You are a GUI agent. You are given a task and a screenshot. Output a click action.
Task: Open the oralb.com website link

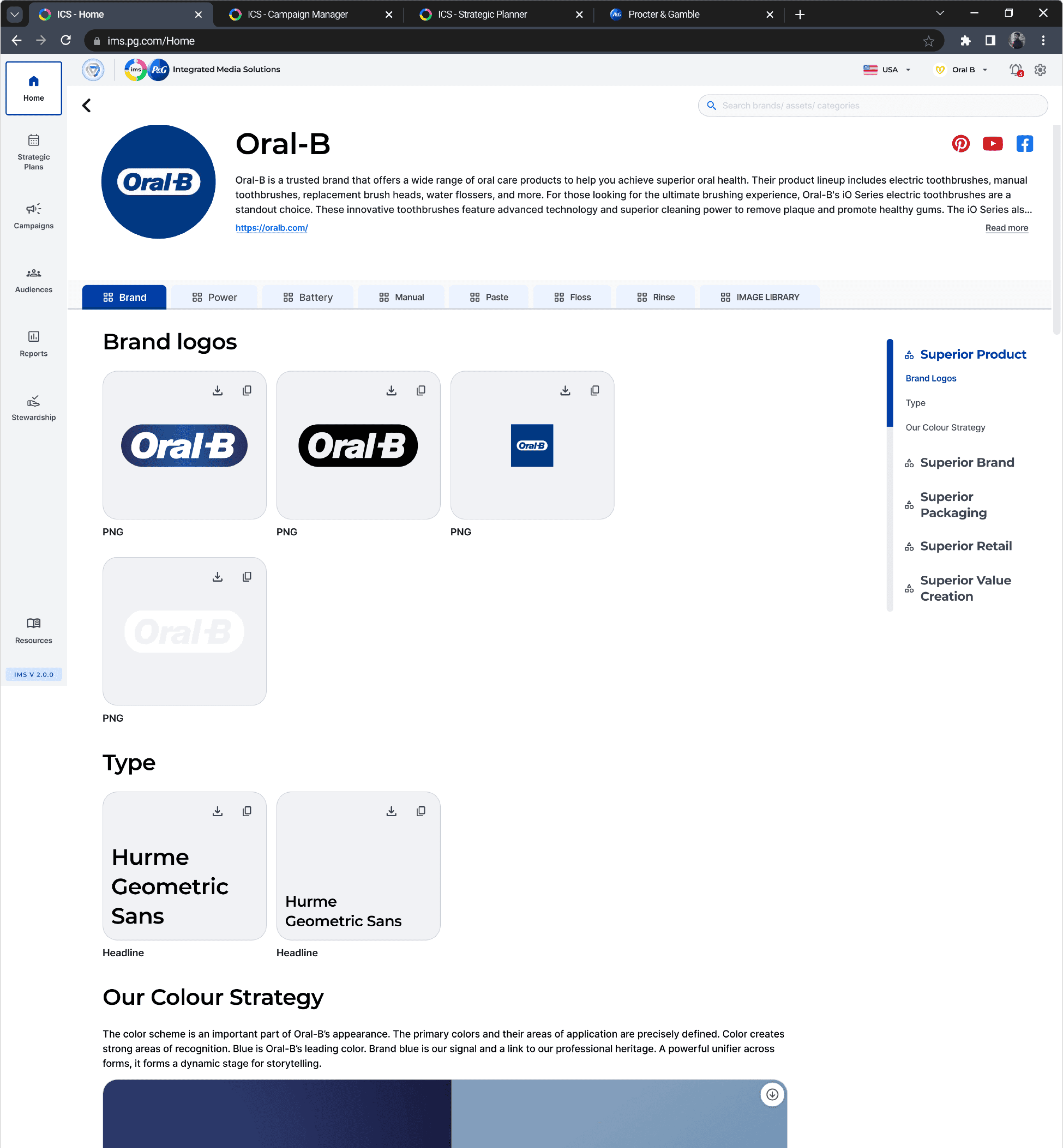pyautogui.click(x=272, y=228)
